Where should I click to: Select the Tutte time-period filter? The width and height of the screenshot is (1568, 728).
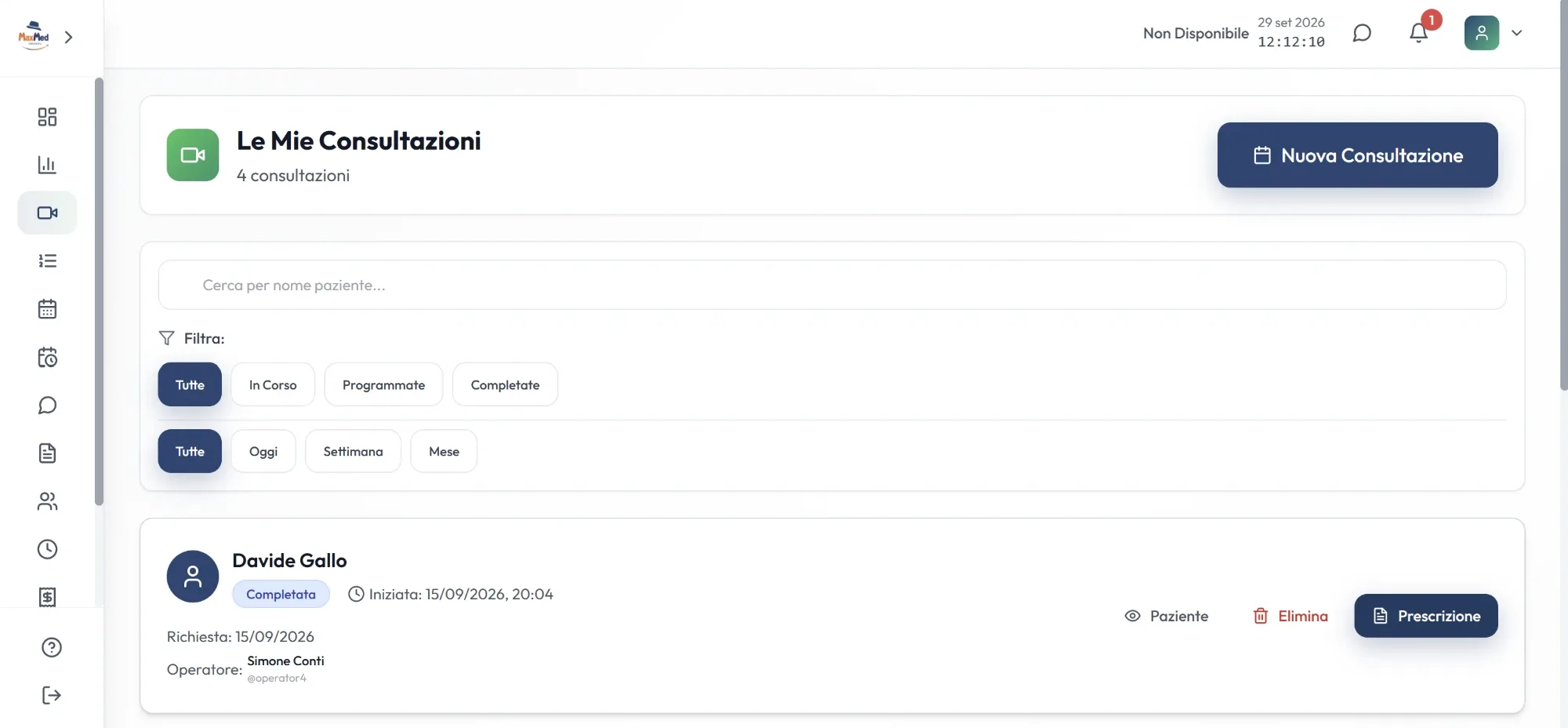click(x=190, y=451)
